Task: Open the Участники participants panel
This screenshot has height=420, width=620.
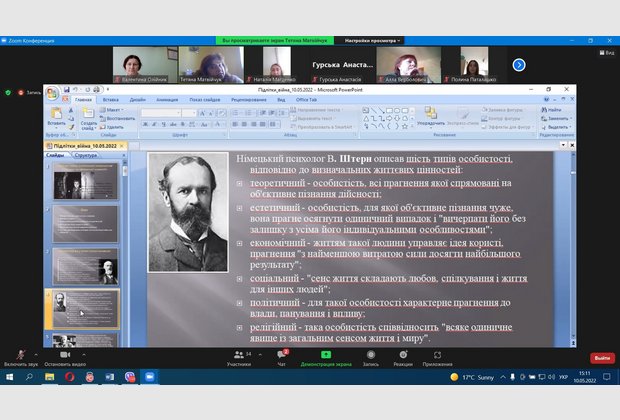Action: coord(238,356)
